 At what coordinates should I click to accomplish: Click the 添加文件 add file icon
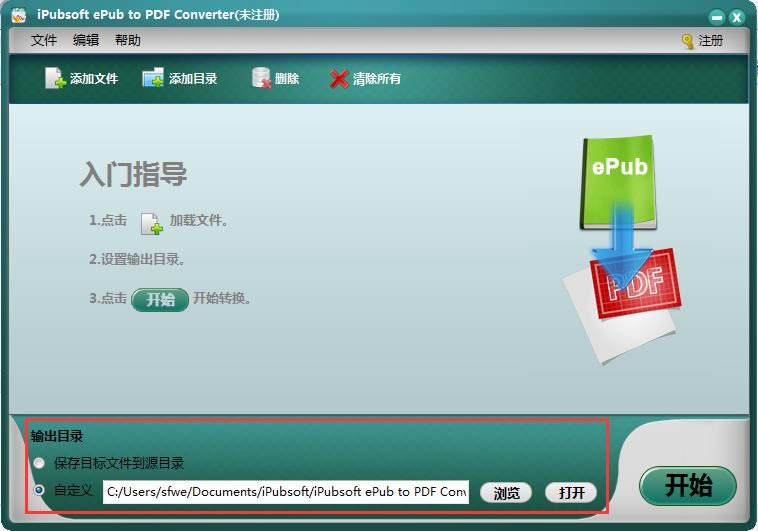point(55,78)
